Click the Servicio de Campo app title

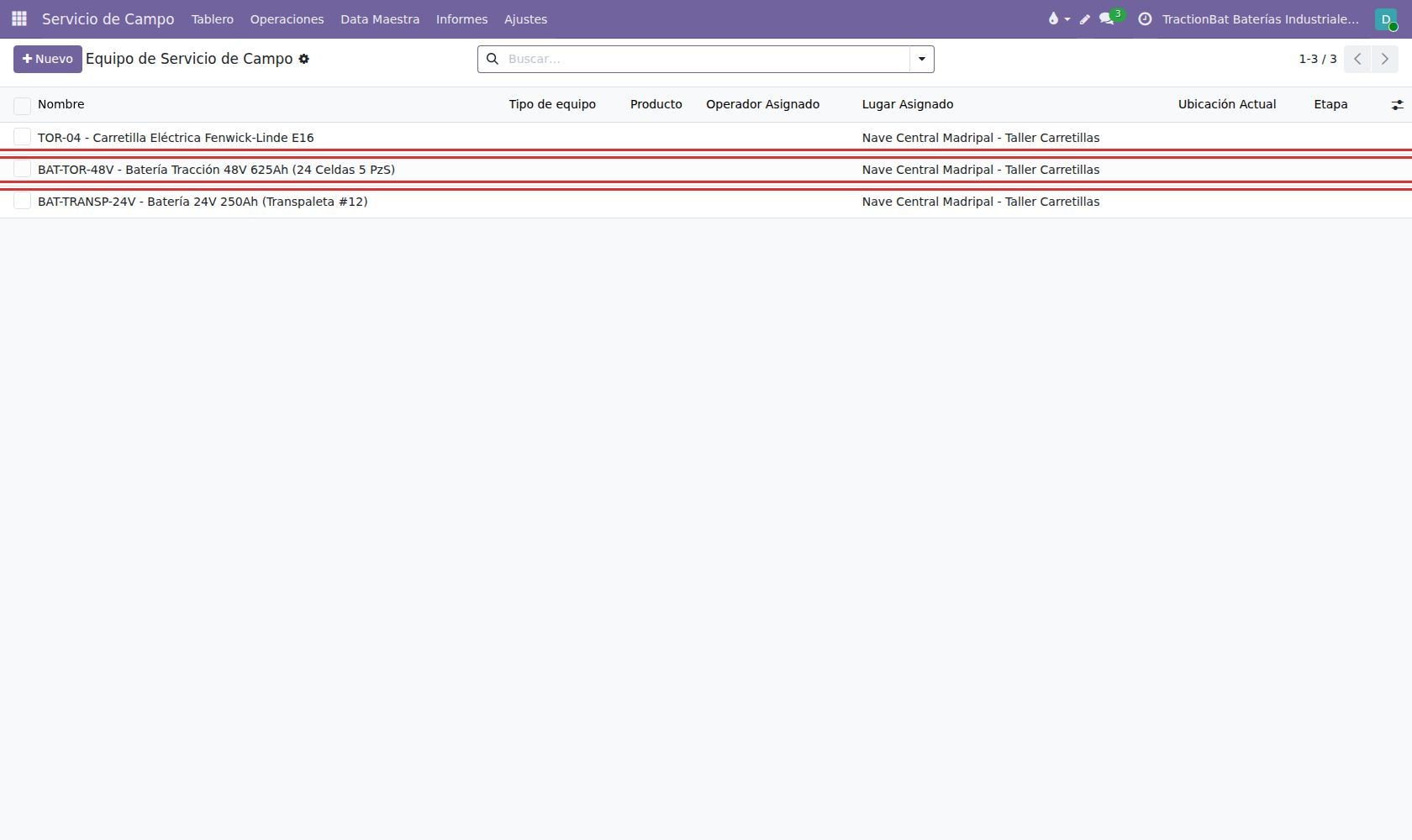click(x=108, y=18)
